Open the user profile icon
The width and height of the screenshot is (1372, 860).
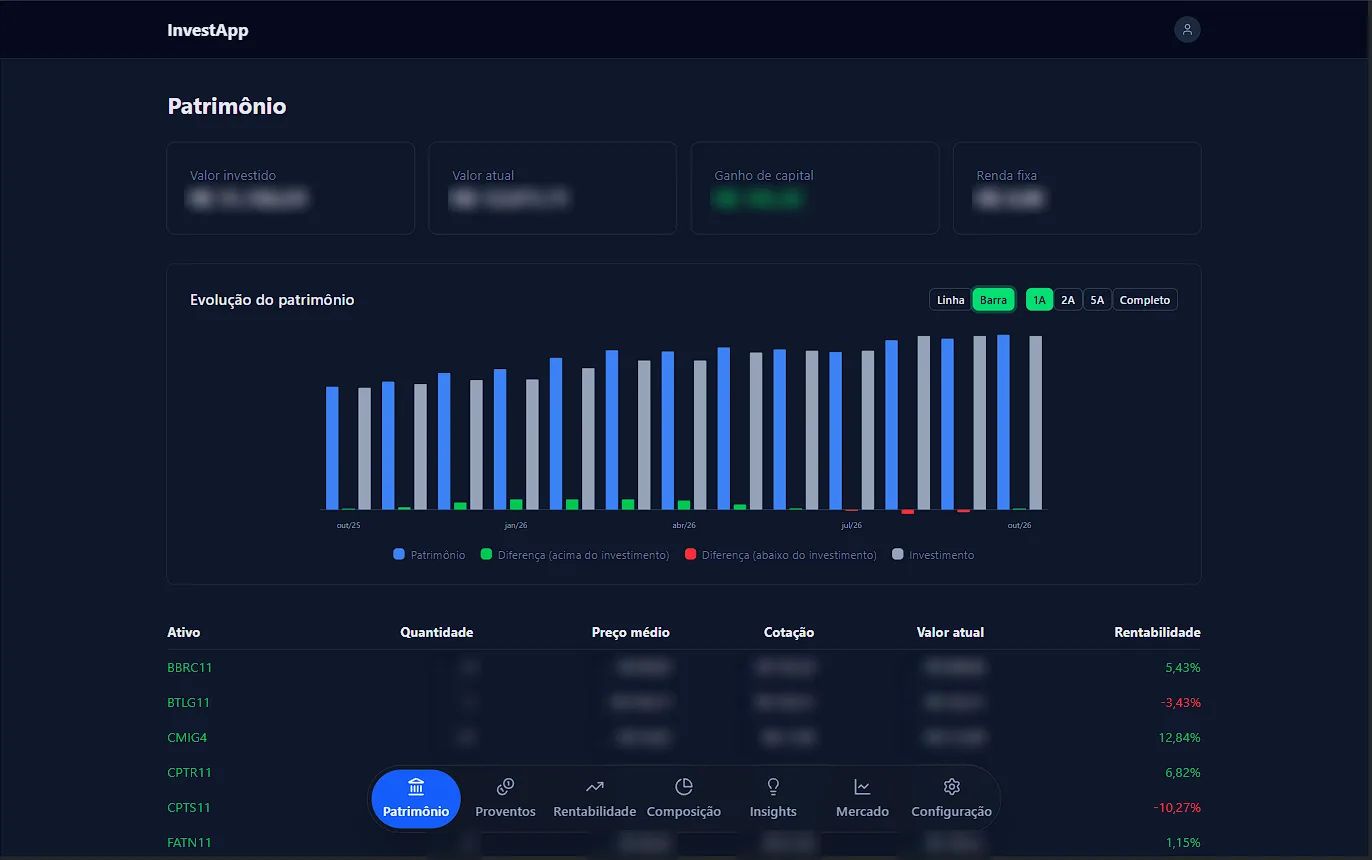pyautogui.click(x=1187, y=30)
